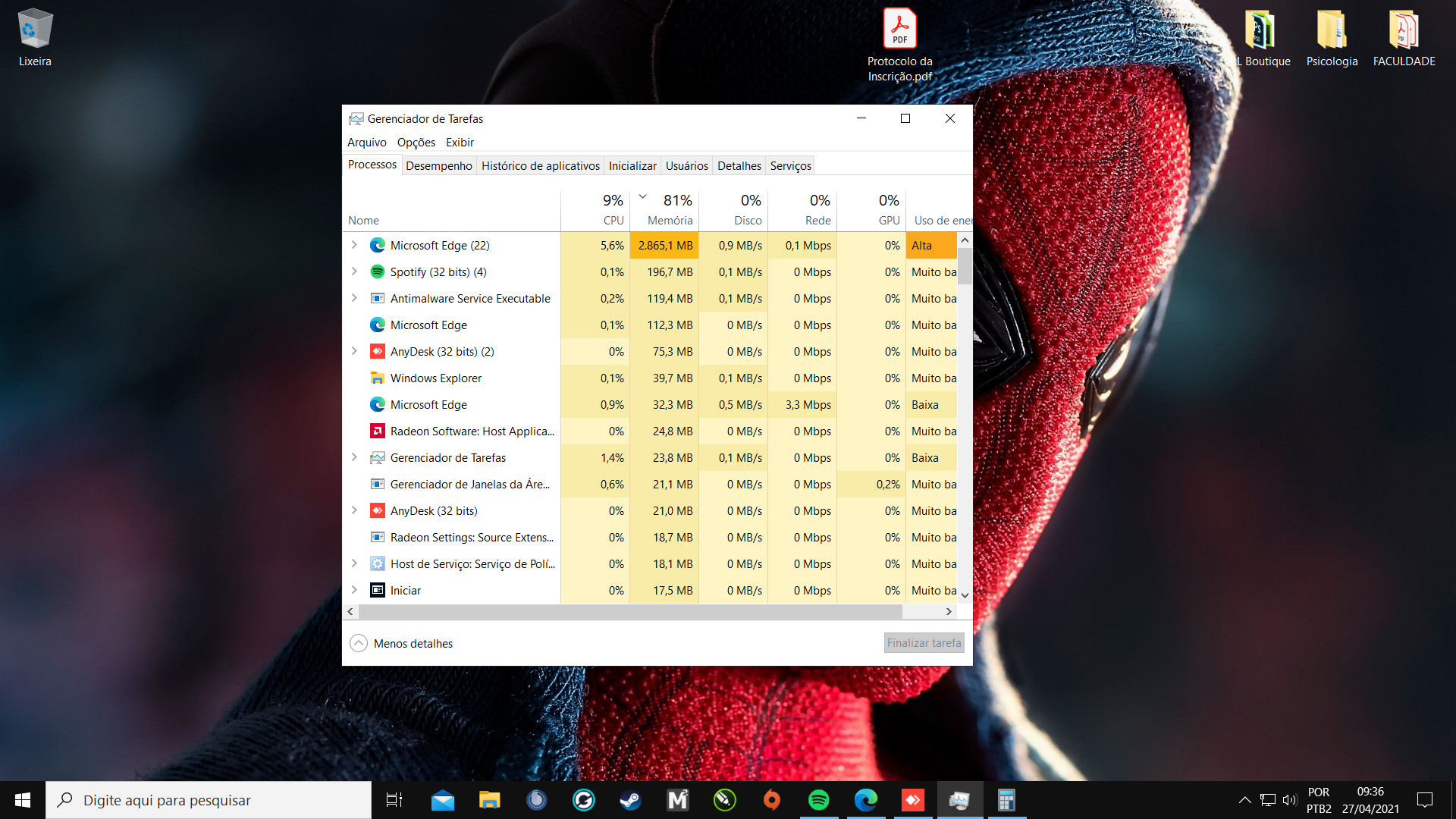Click Task Manager taskbar icon
Viewport: 1456px width, 819px height.
[x=959, y=800]
